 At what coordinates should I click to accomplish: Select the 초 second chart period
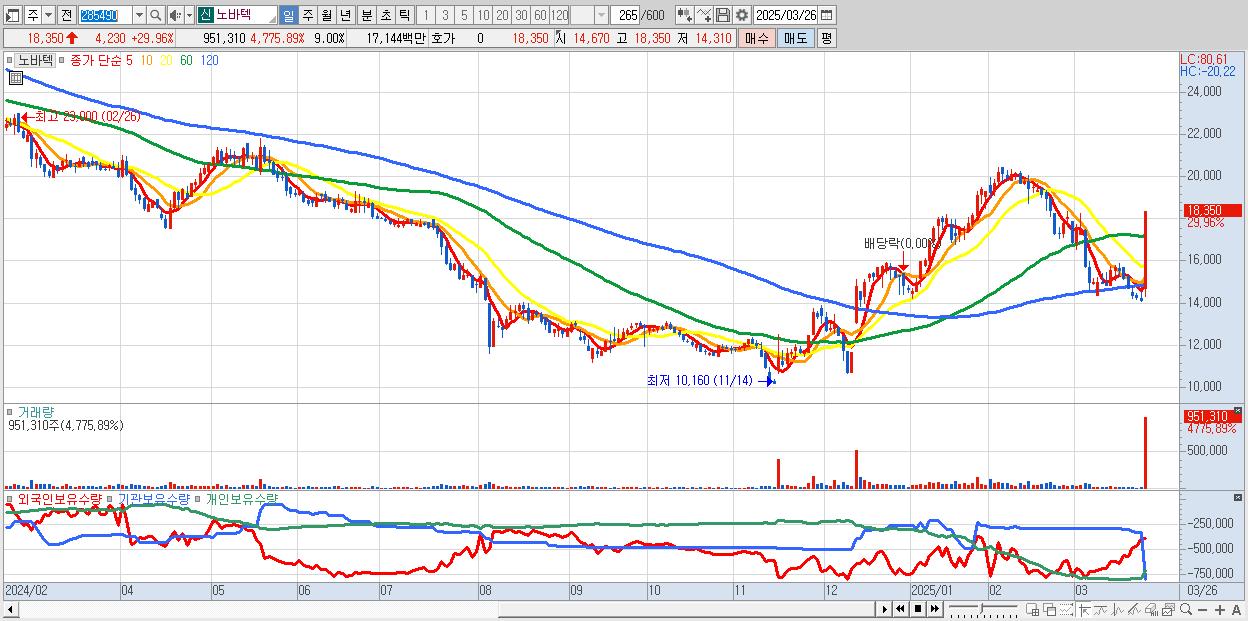pyautogui.click(x=385, y=15)
